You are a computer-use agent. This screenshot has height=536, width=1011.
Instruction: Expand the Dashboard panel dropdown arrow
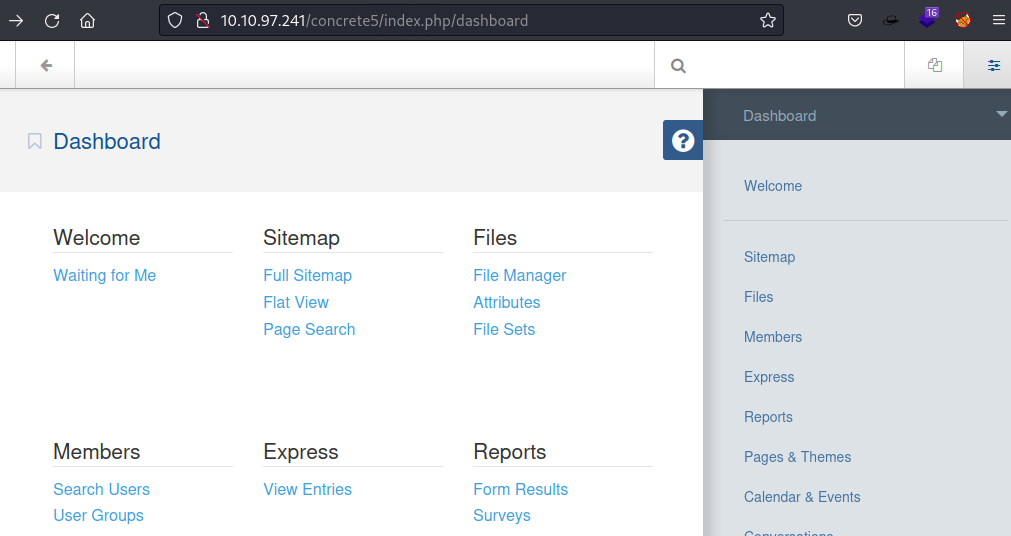click(1002, 115)
